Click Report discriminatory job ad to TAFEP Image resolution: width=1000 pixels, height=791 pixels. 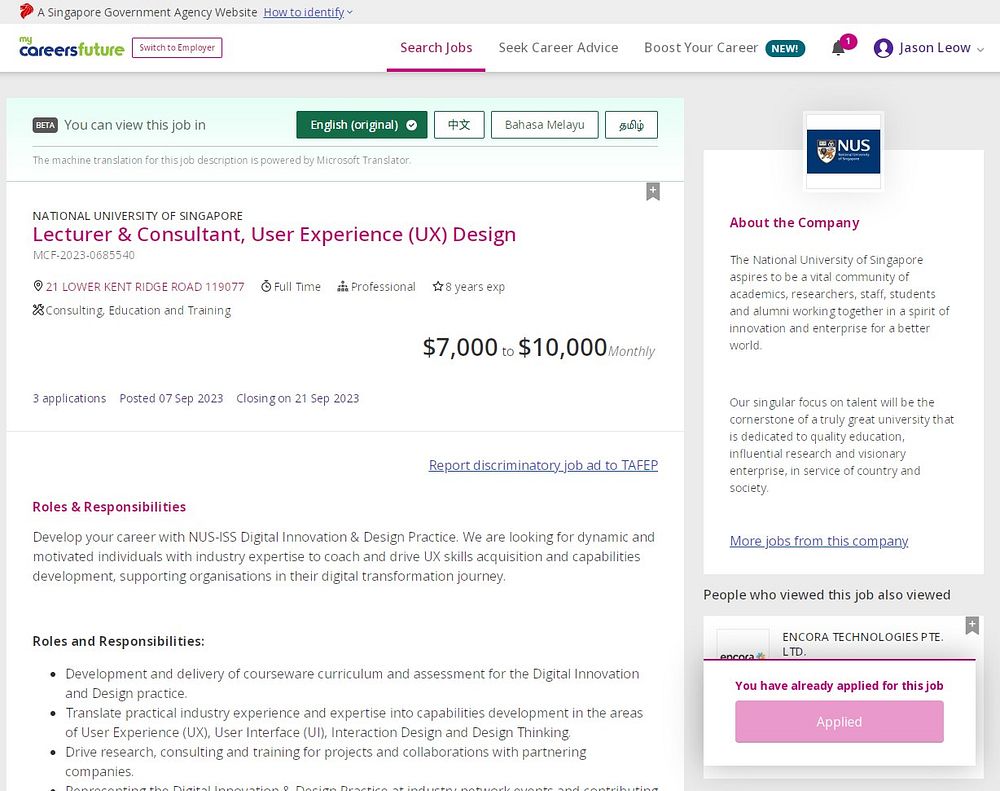pyautogui.click(x=543, y=465)
